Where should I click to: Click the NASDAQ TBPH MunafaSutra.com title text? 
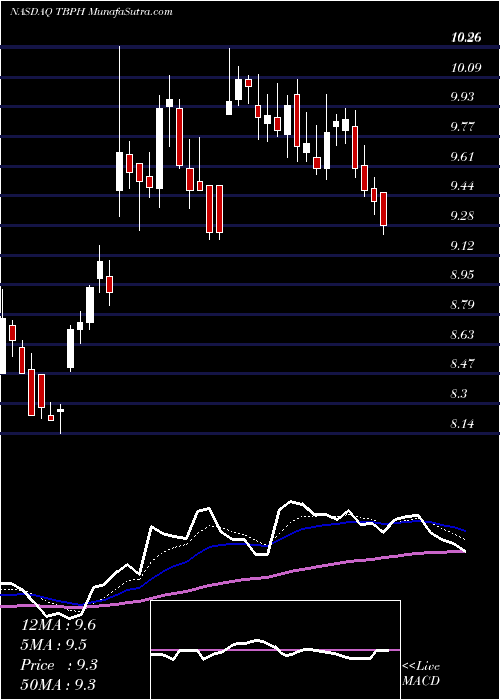point(91,12)
